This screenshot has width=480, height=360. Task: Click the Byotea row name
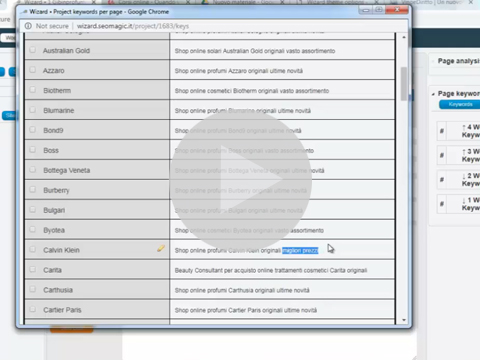54,230
